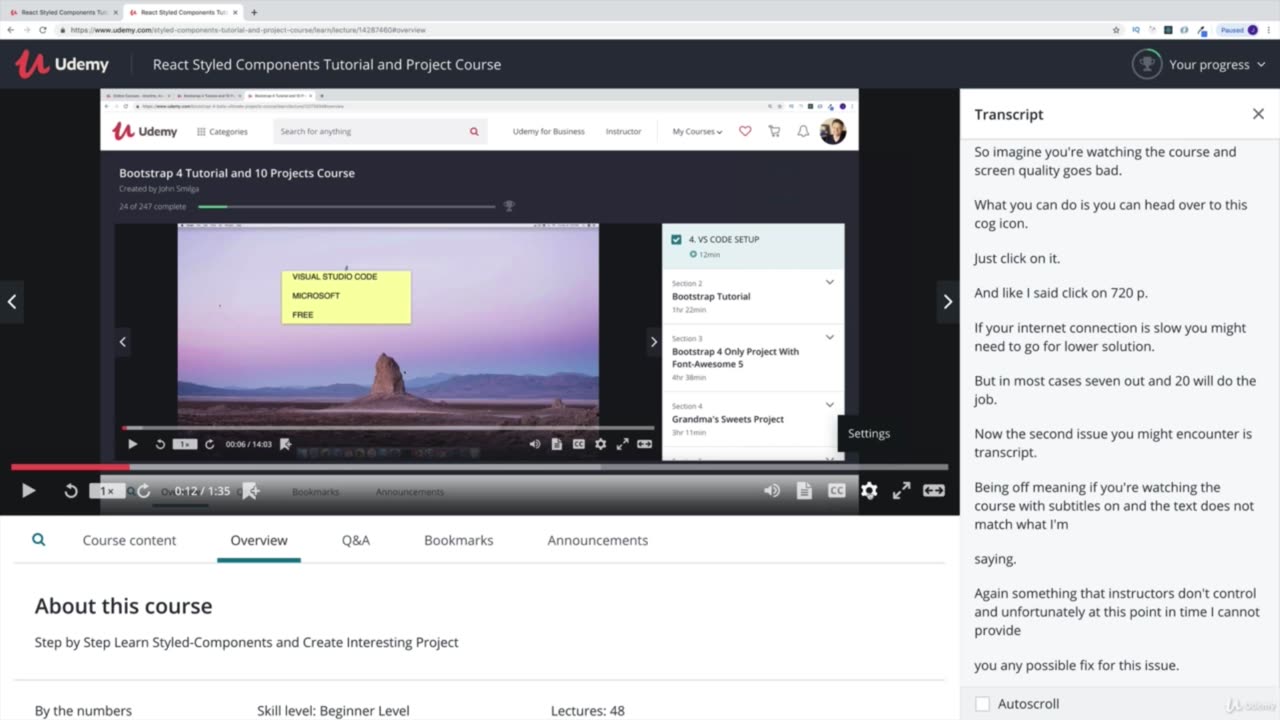The image size is (1280, 720).
Task: Reload the page with the browser refresh icon
Action: 43,30
